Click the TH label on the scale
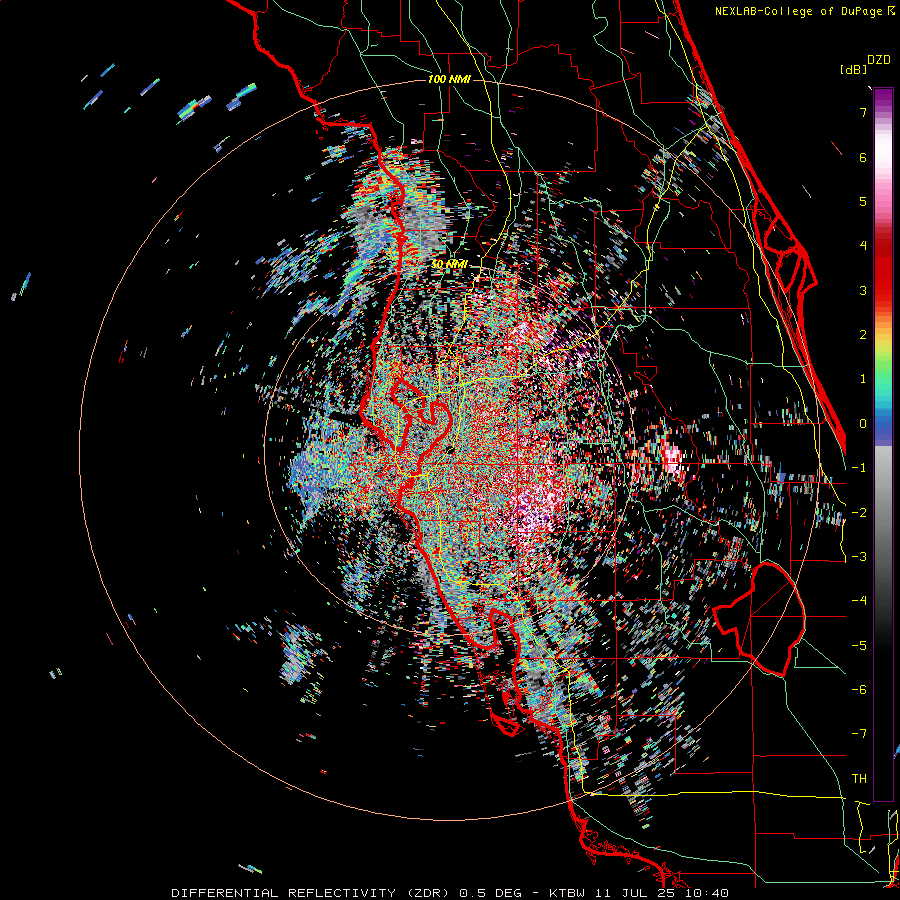Screen dimensions: 900x900 (859, 779)
